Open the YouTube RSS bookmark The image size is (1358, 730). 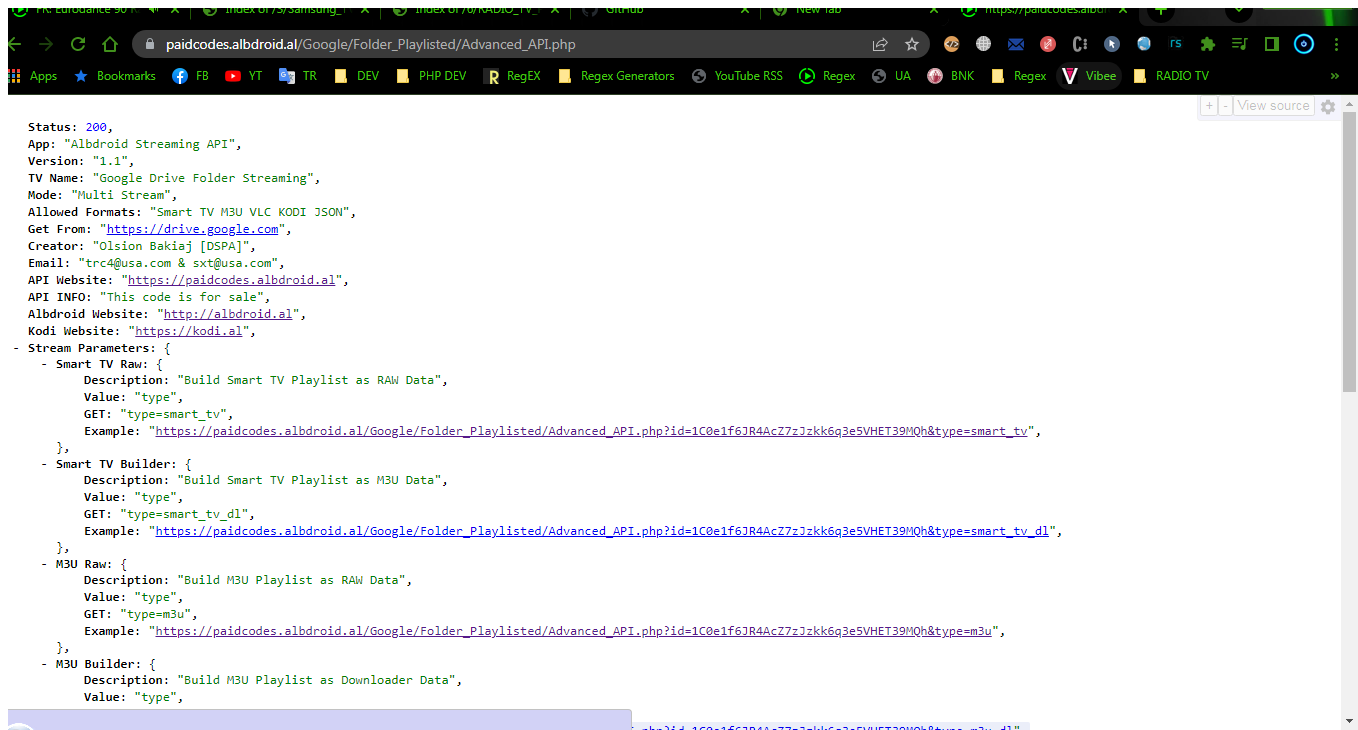click(x=736, y=76)
